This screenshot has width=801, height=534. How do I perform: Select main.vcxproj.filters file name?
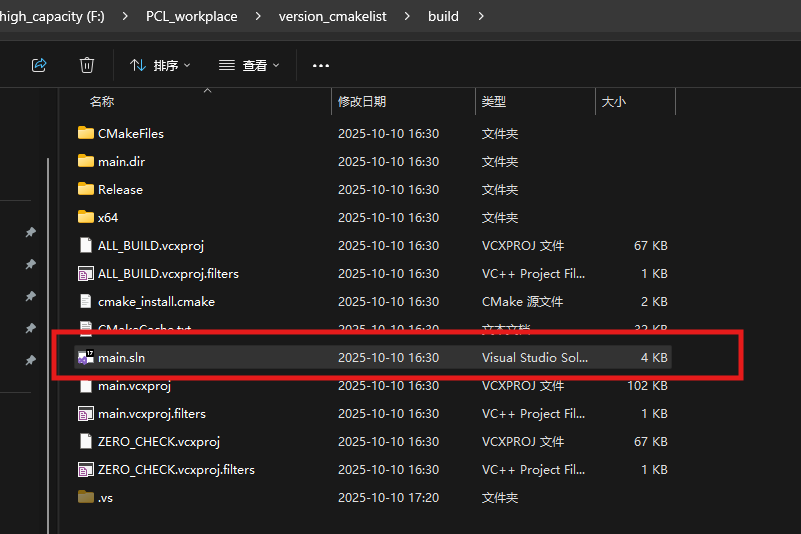click(152, 413)
